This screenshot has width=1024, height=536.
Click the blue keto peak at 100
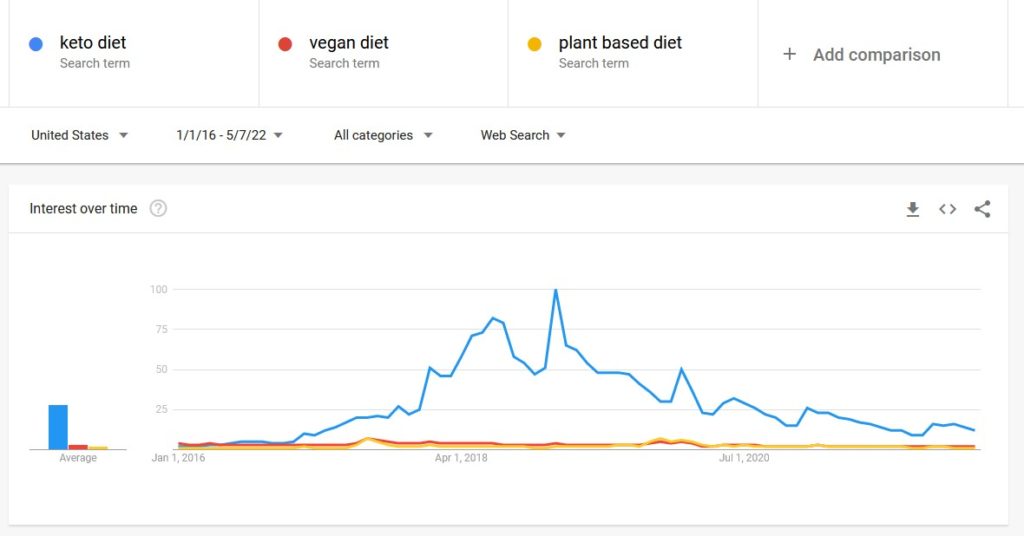coord(556,290)
